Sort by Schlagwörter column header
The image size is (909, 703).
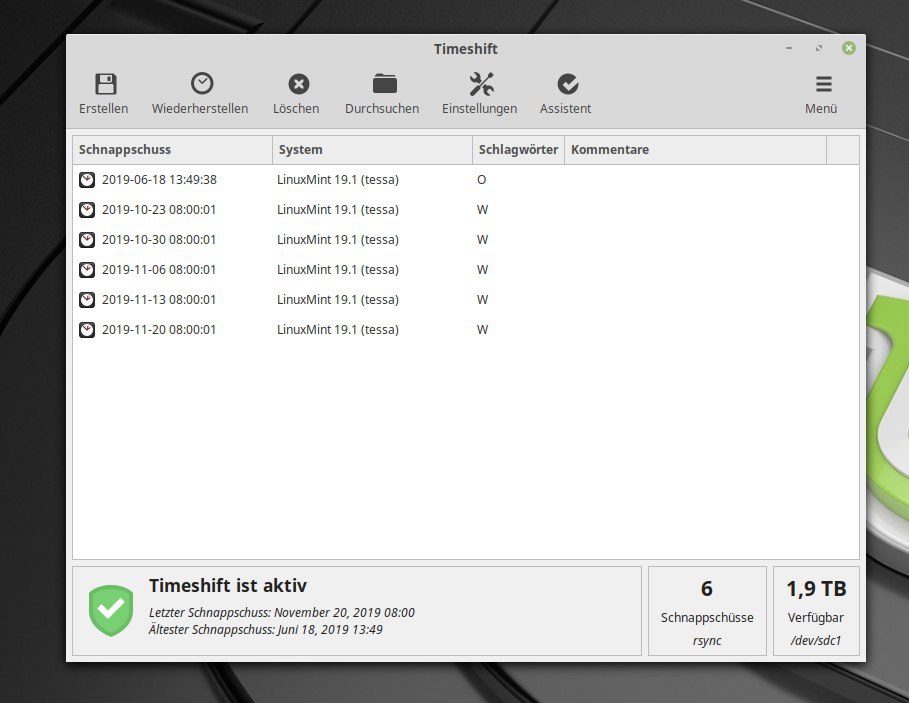[518, 150]
